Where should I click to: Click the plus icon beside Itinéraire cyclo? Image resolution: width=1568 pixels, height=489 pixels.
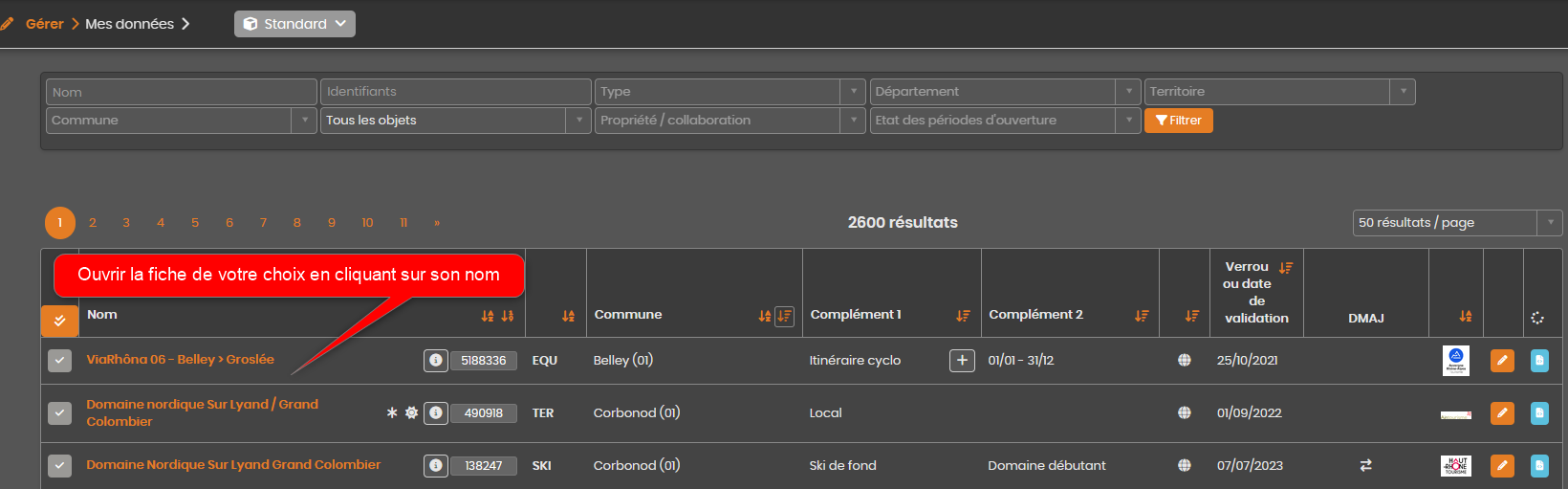tap(962, 361)
